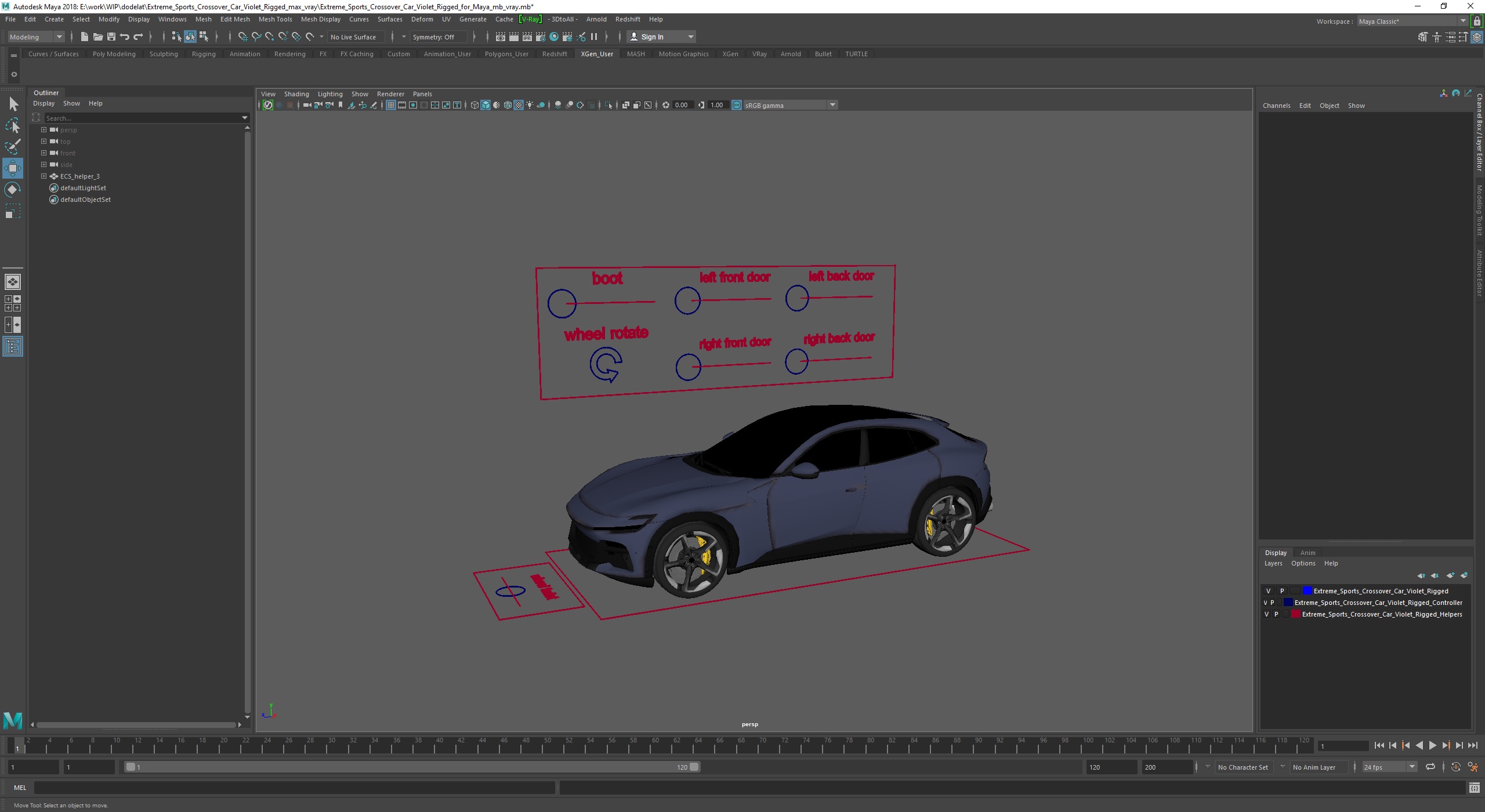Select by component type icon

204,37
